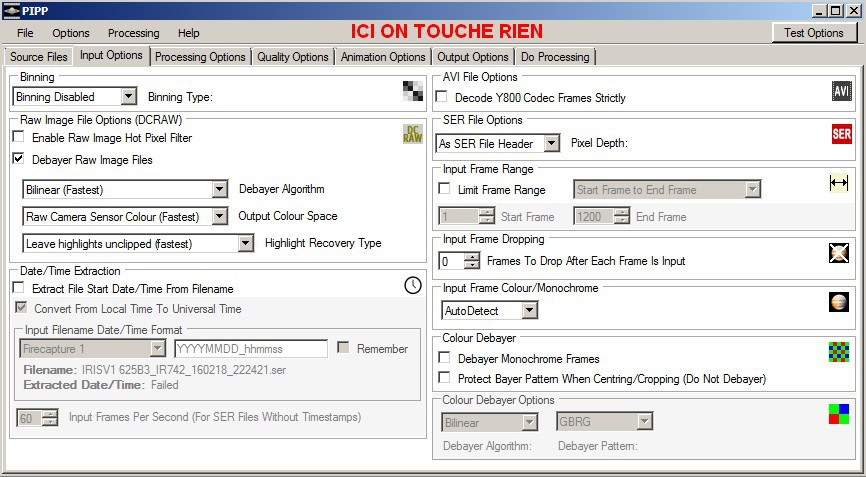Click the clock icon in Date/Time Extraction
Image resolution: width=866 pixels, height=477 pixels.
(413, 285)
